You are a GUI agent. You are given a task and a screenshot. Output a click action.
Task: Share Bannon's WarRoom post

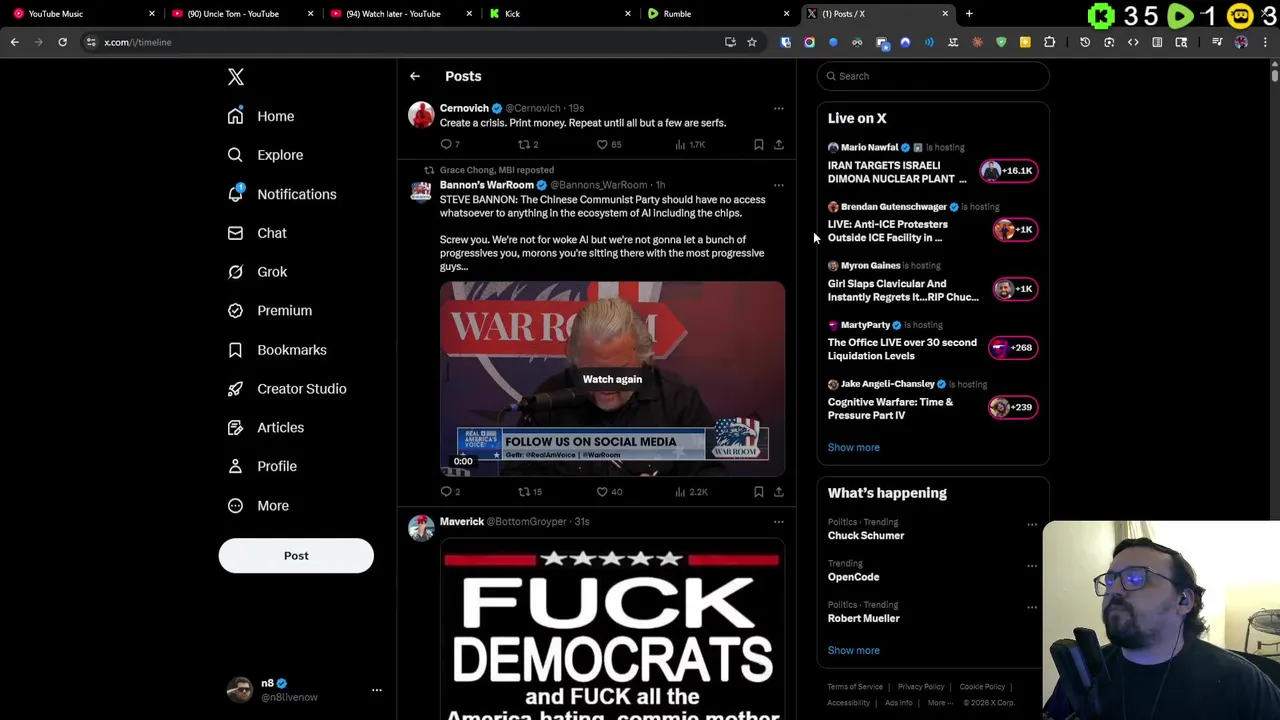779,492
